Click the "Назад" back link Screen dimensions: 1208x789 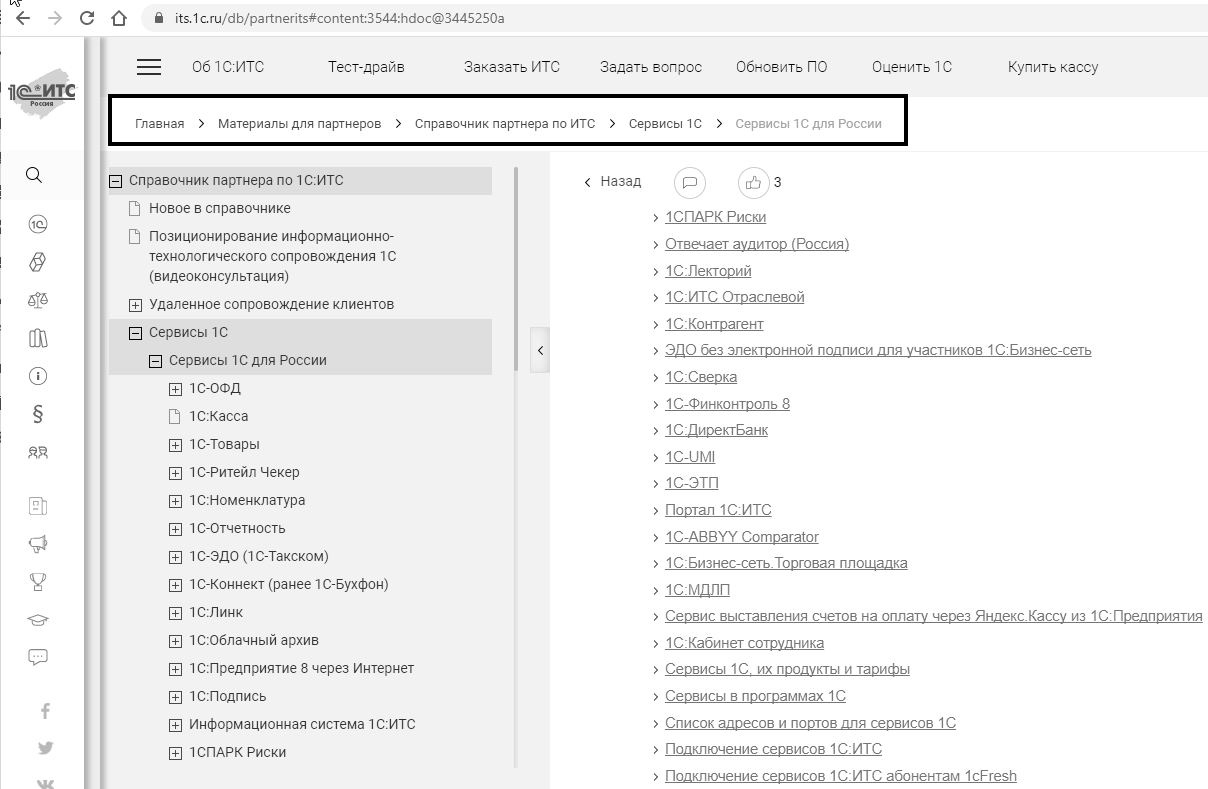(x=613, y=182)
